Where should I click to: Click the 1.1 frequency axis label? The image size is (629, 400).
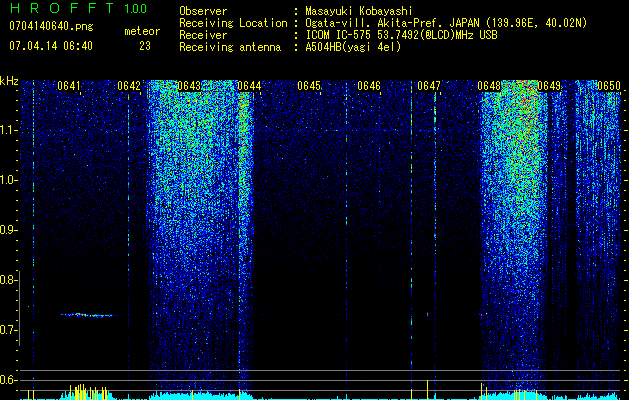pos(9,130)
